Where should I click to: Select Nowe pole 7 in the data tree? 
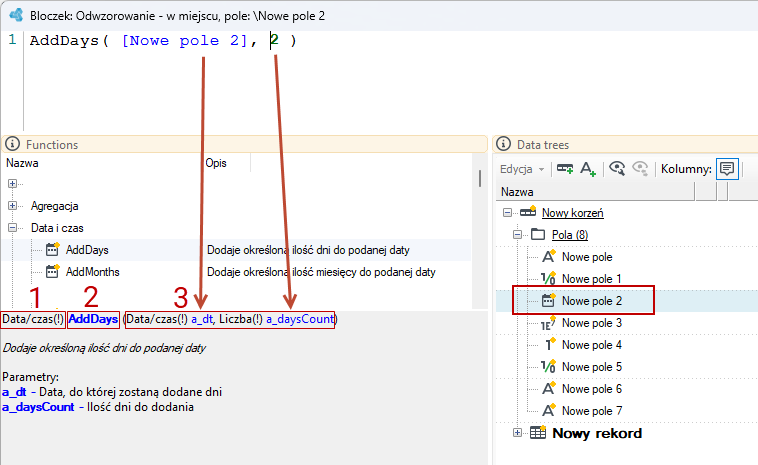click(x=592, y=411)
